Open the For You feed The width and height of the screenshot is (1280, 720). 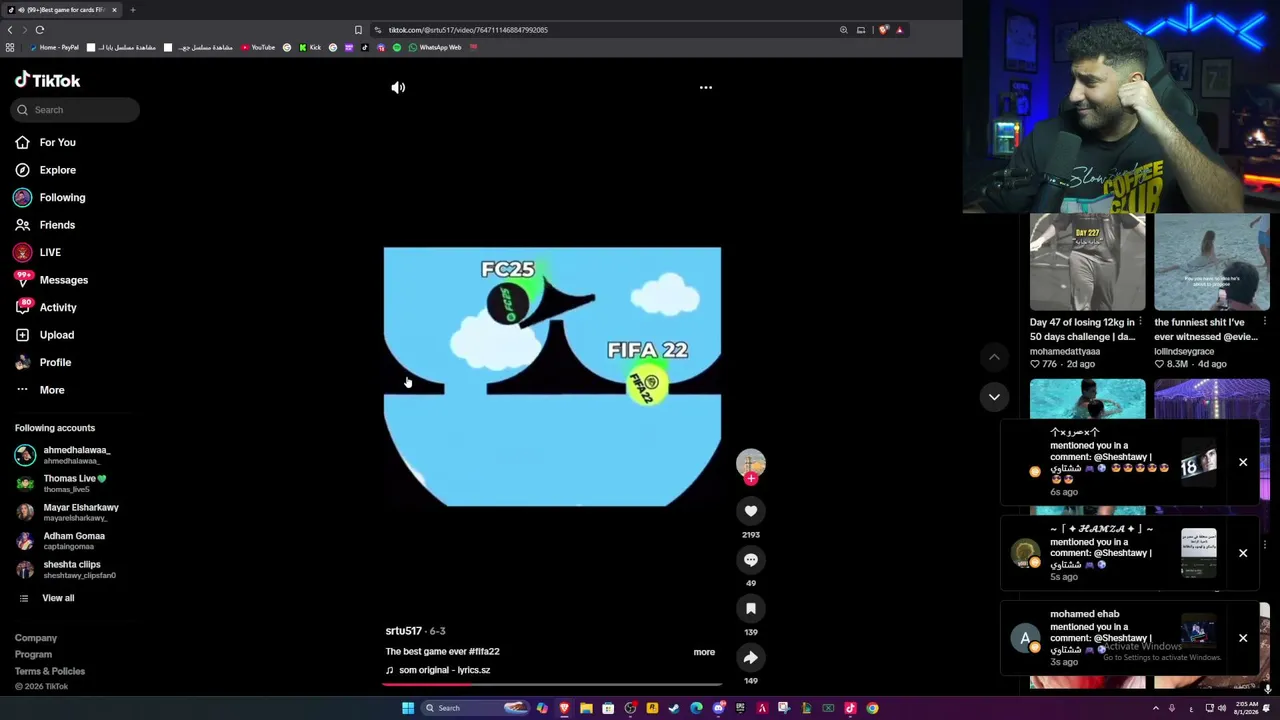pos(46,142)
